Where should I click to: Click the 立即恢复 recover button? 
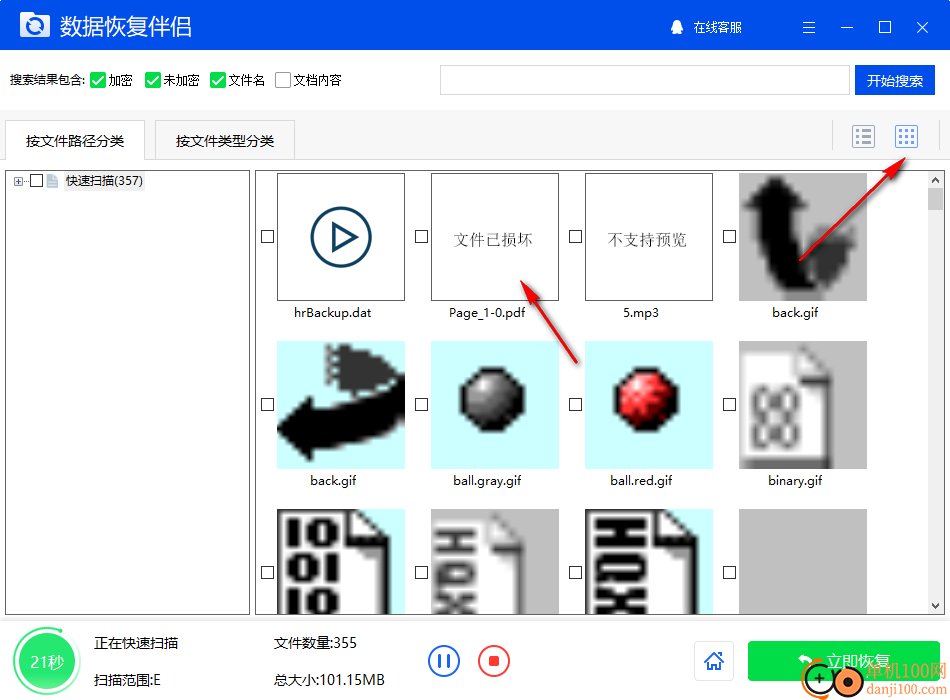pyautogui.click(x=843, y=661)
